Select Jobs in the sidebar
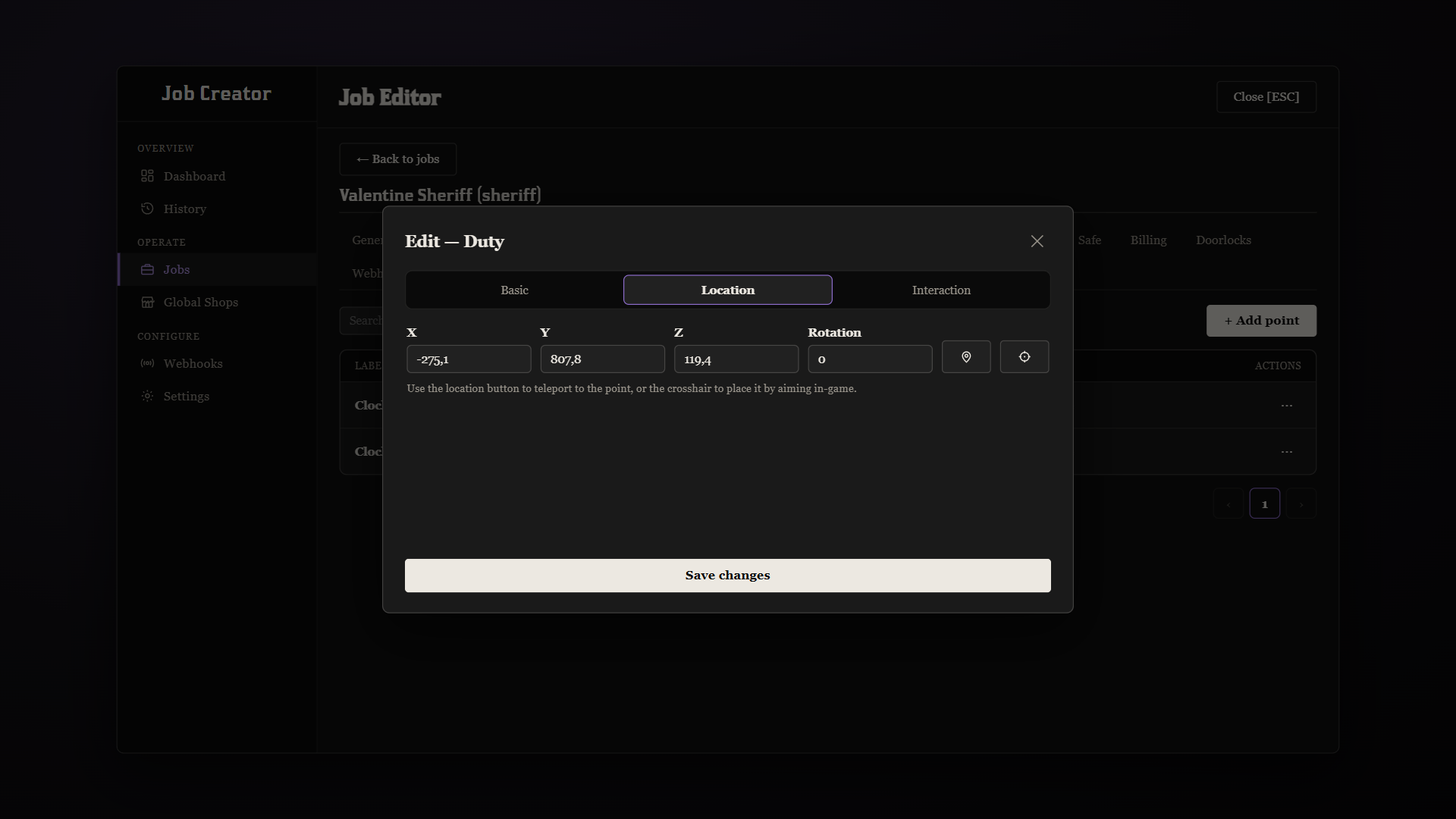1456x819 pixels. pyautogui.click(x=217, y=269)
